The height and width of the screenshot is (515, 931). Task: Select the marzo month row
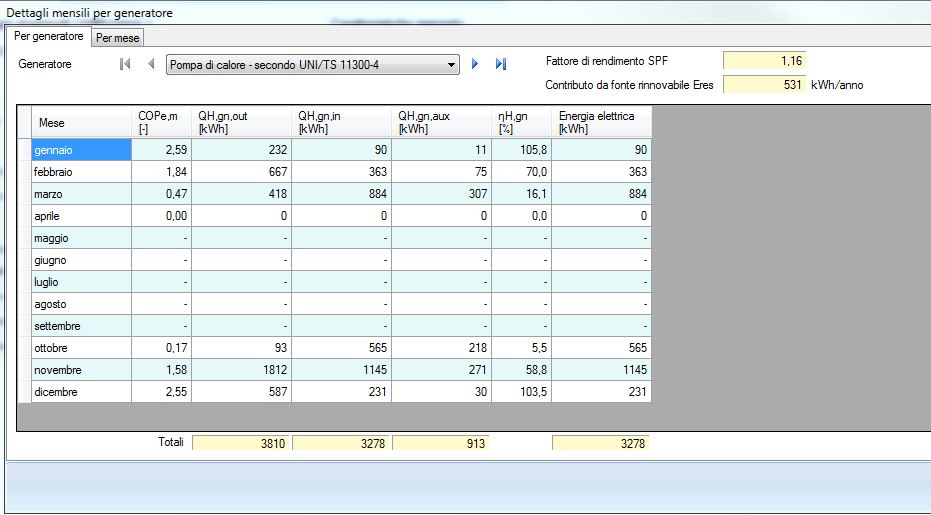[81, 194]
